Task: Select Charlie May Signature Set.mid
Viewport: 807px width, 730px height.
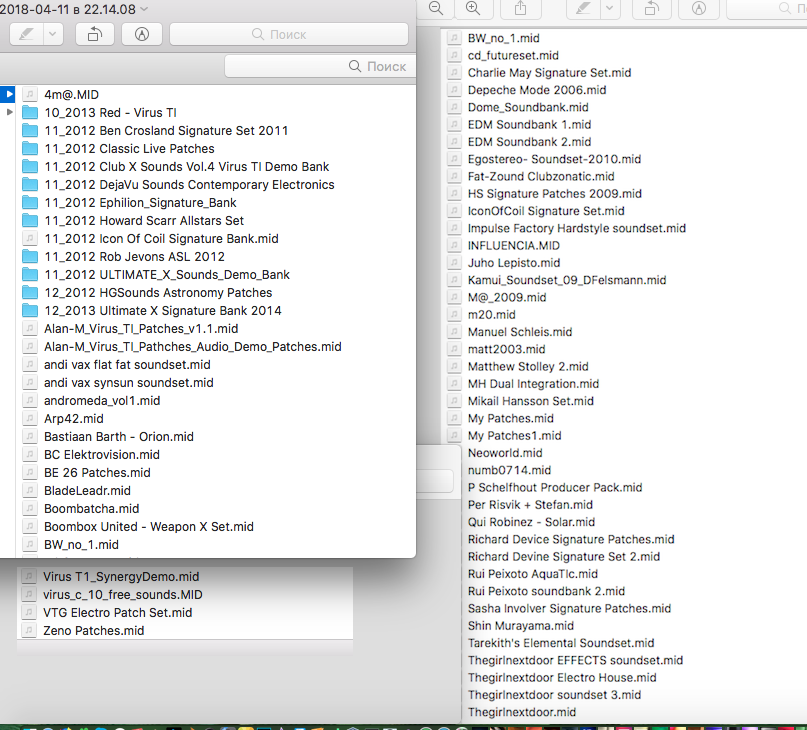Action: click(549, 73)
